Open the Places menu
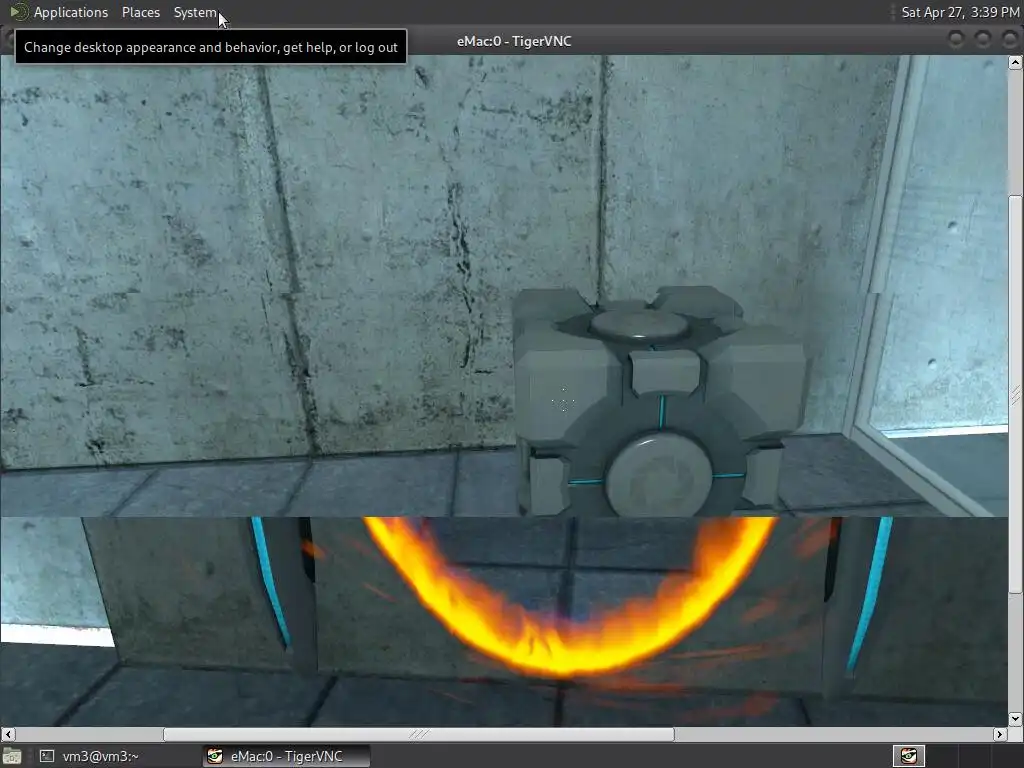 pyautogui.click(x=140, y=12)
